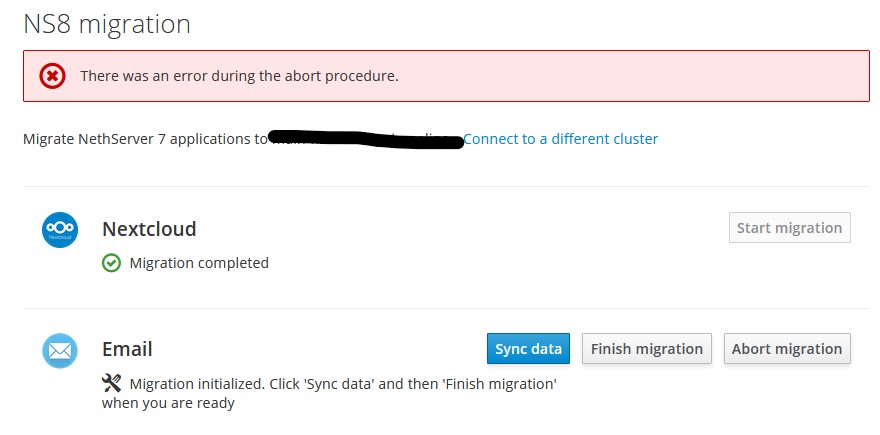Abort the Email migration

point(787,349)
